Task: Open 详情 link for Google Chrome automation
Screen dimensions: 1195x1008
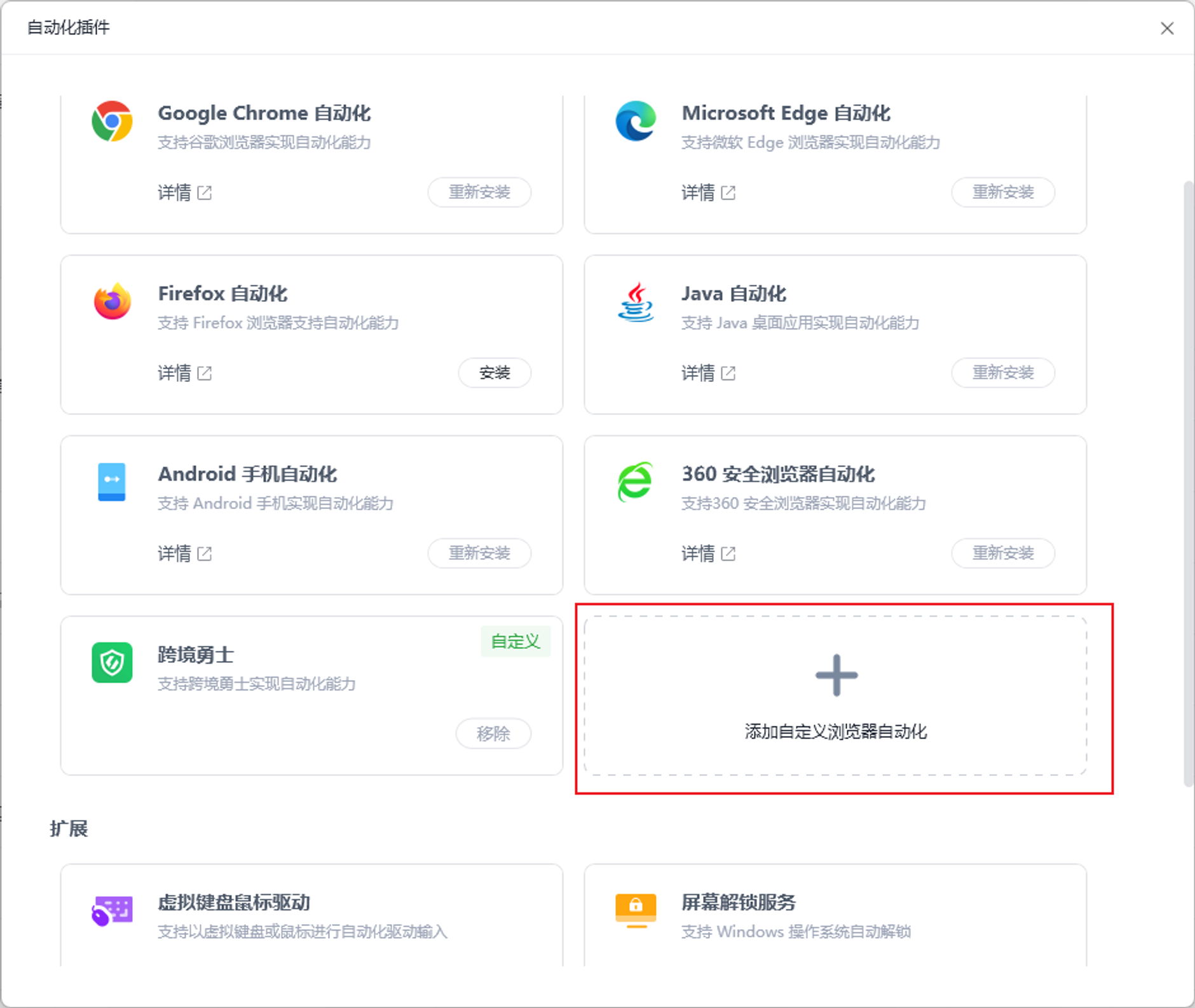Action: point(174,193)
